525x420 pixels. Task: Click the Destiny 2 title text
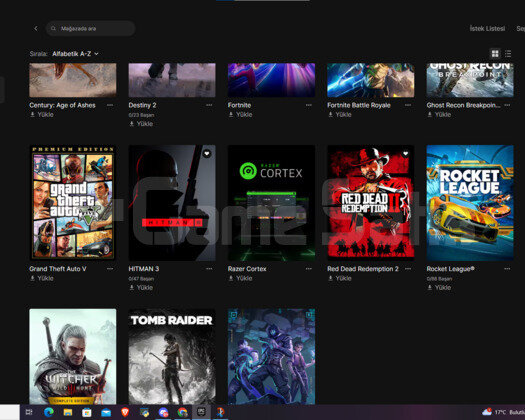142,105
